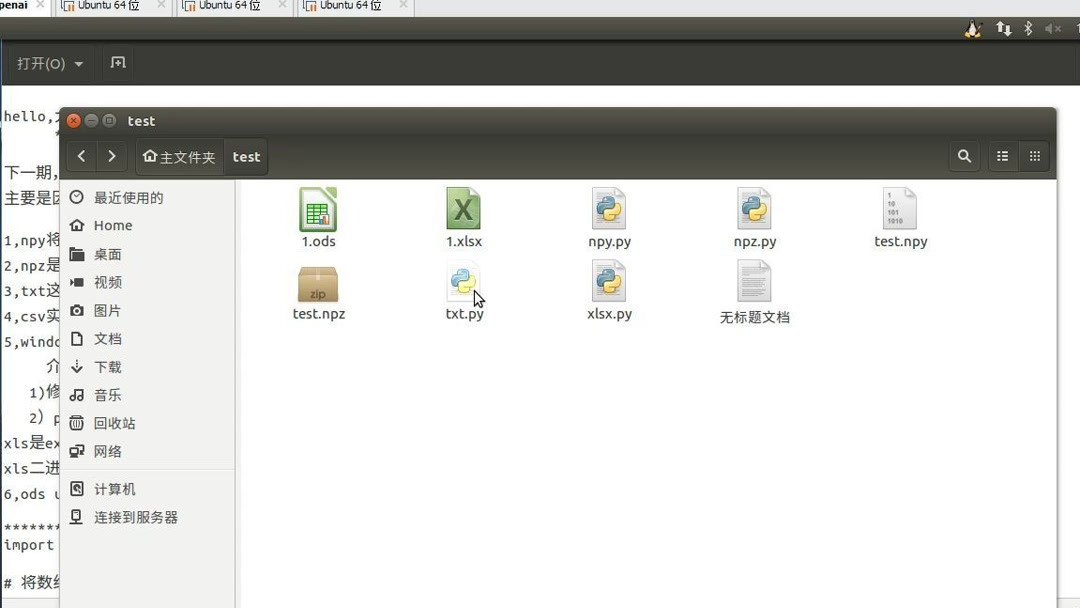Select 下载 in the sidebar
Image resolution: width=1080 pixels, height=608 pixels.
click(109, 367)
